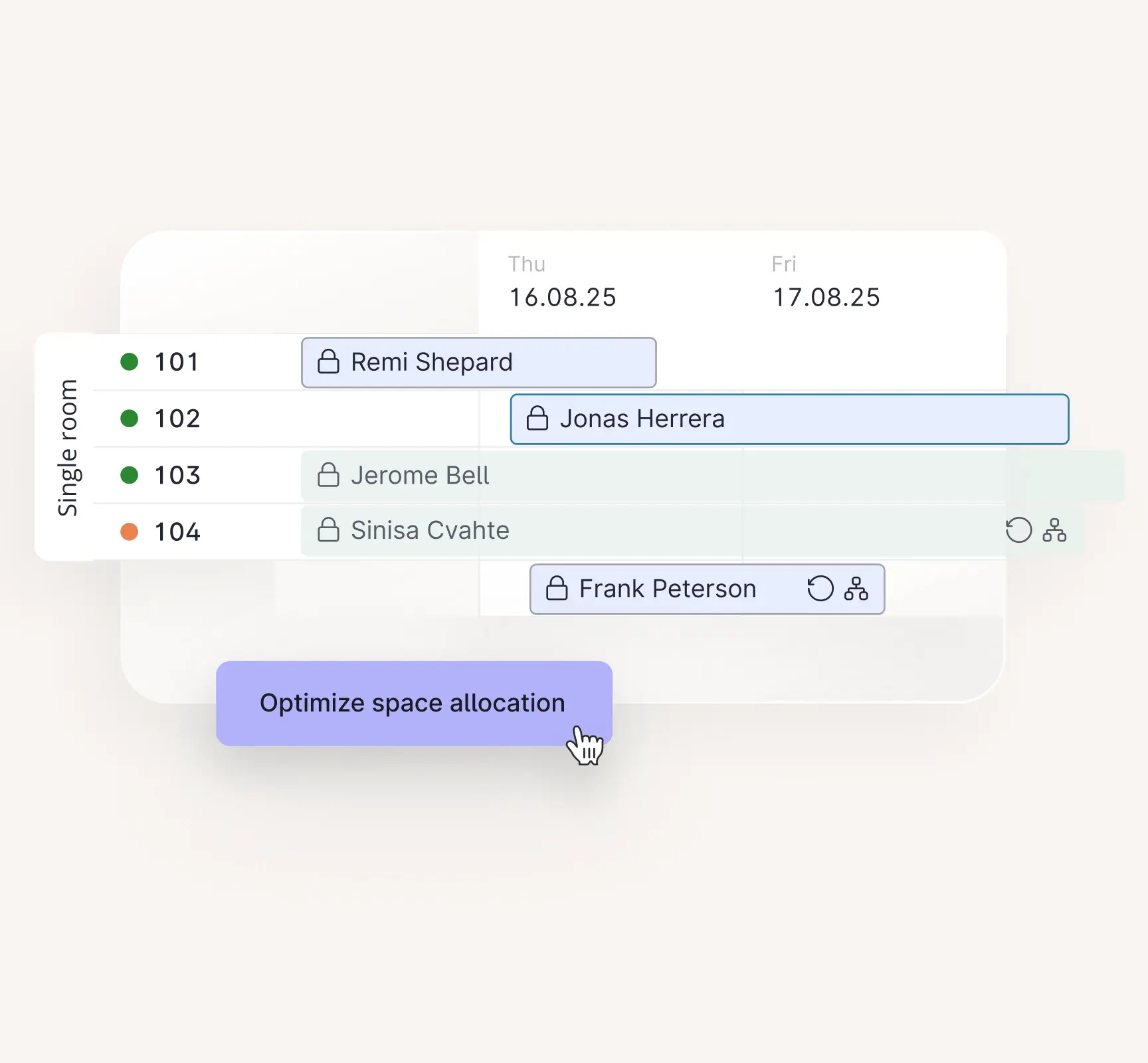Click the hierarchy icon on Frank Peterson

pyautogui.click(x=856, y=589)
